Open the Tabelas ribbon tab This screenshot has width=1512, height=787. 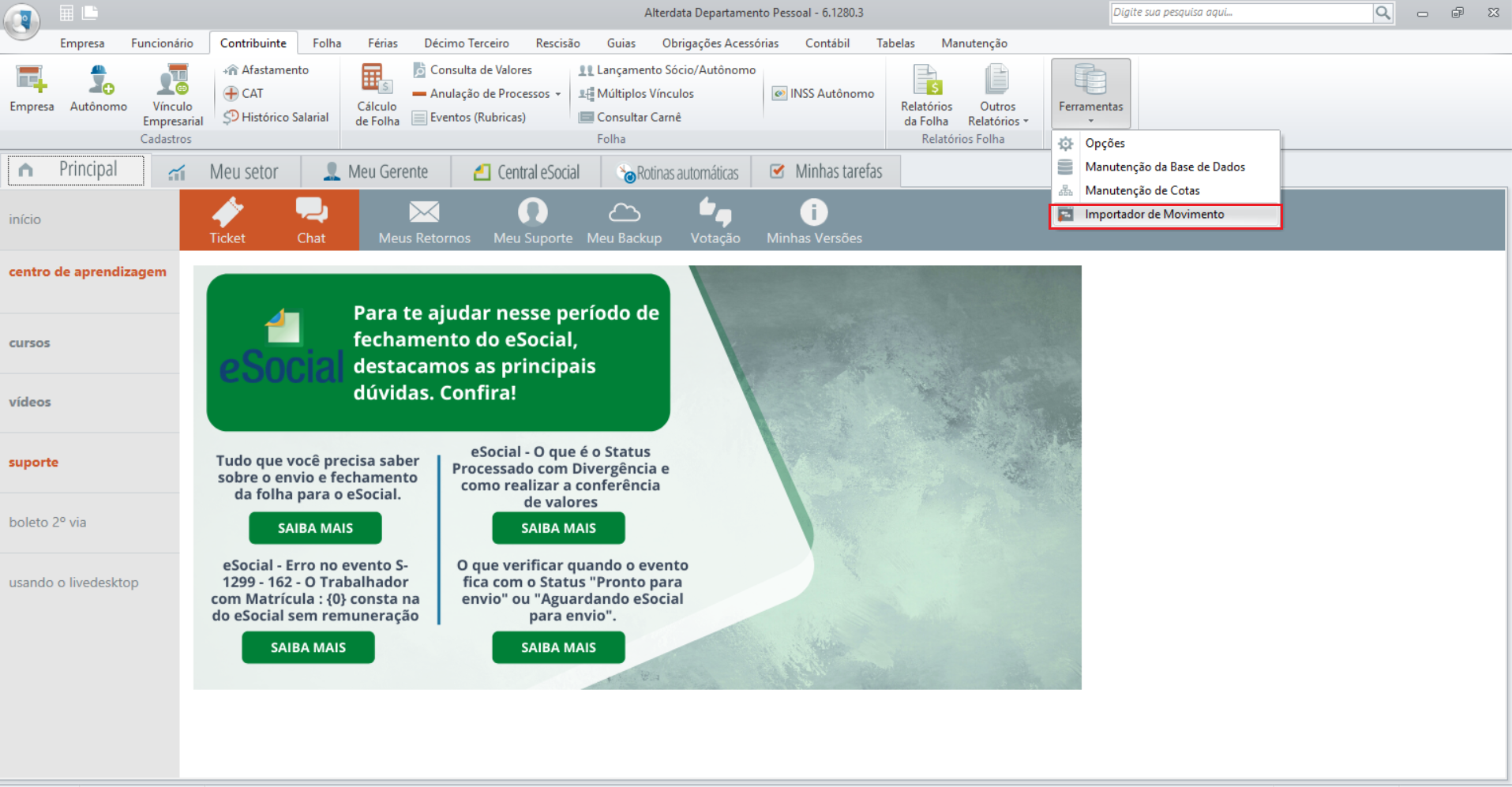(895, 43)
